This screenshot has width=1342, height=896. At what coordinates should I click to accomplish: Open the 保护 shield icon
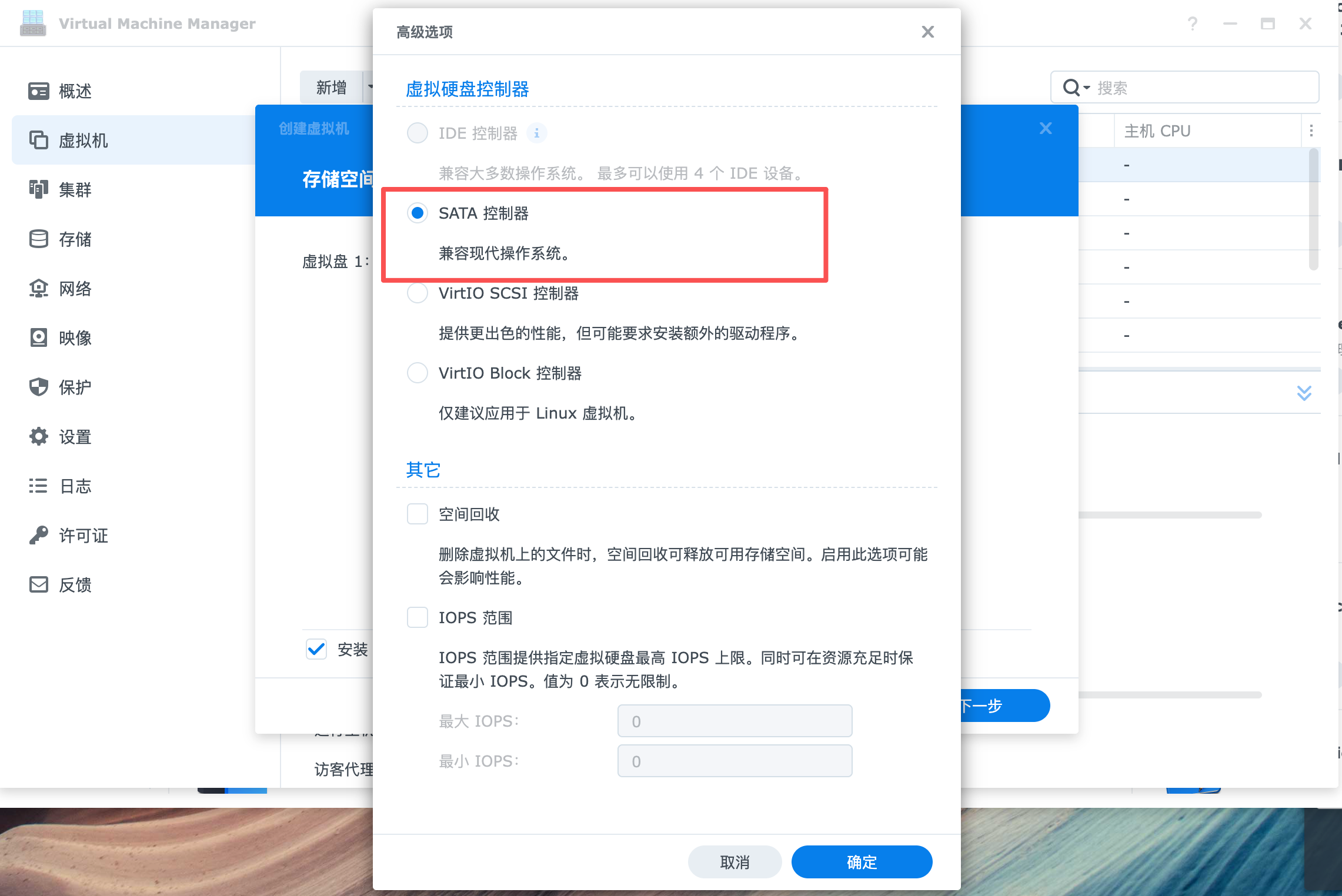pos(39,387)
